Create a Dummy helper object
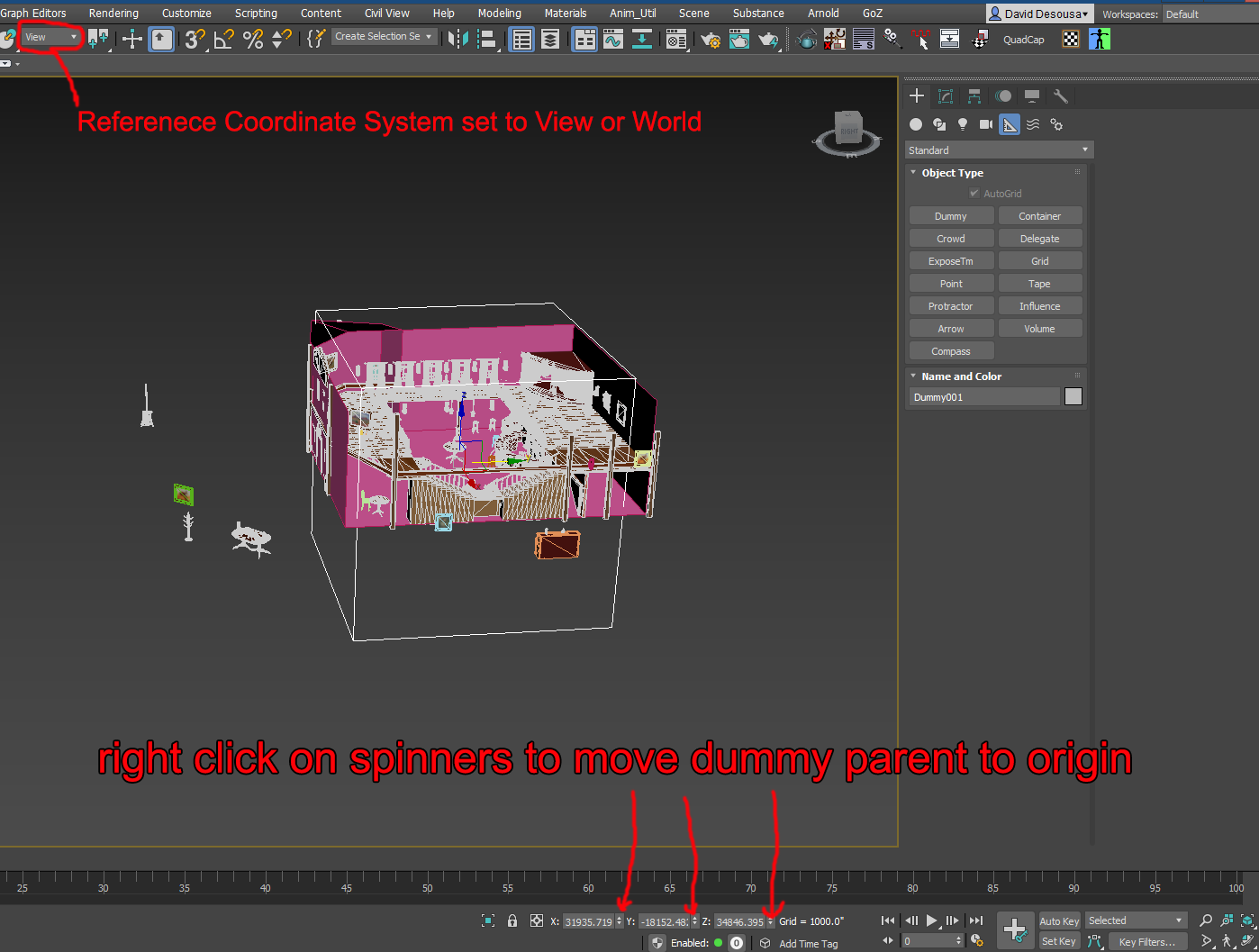This screenshot has width=1259, height=952. (x=951, y=215)
